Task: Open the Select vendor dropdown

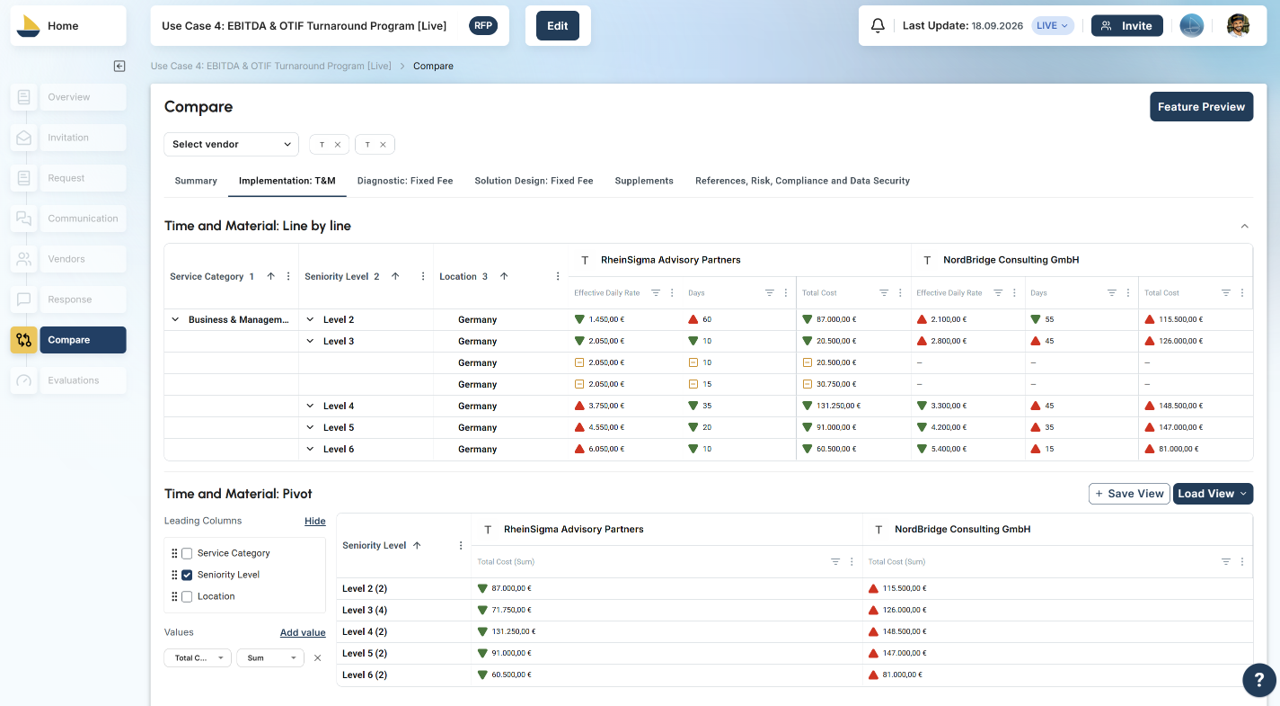Action: [x=231, y=145]
